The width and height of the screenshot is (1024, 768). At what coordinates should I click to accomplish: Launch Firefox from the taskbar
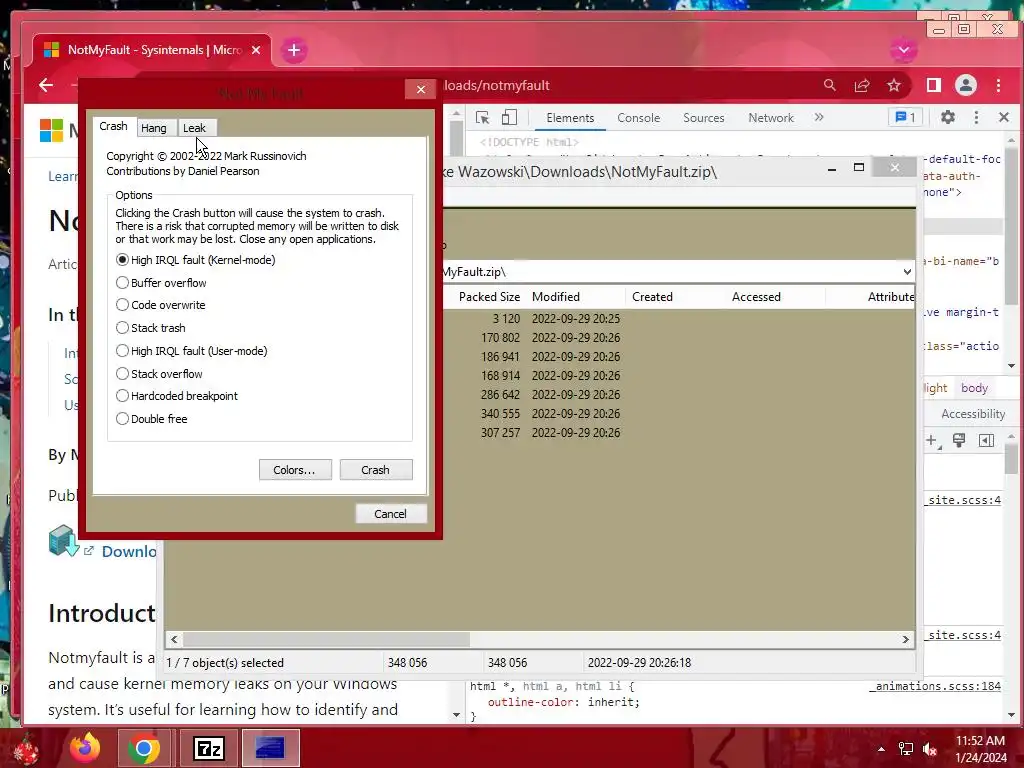(84, 748)
